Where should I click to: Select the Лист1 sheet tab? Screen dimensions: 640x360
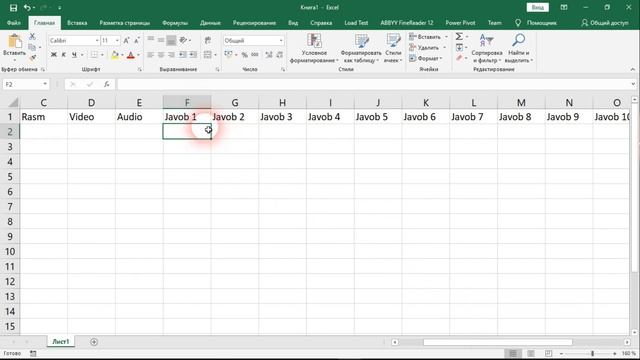coord(61,342)
